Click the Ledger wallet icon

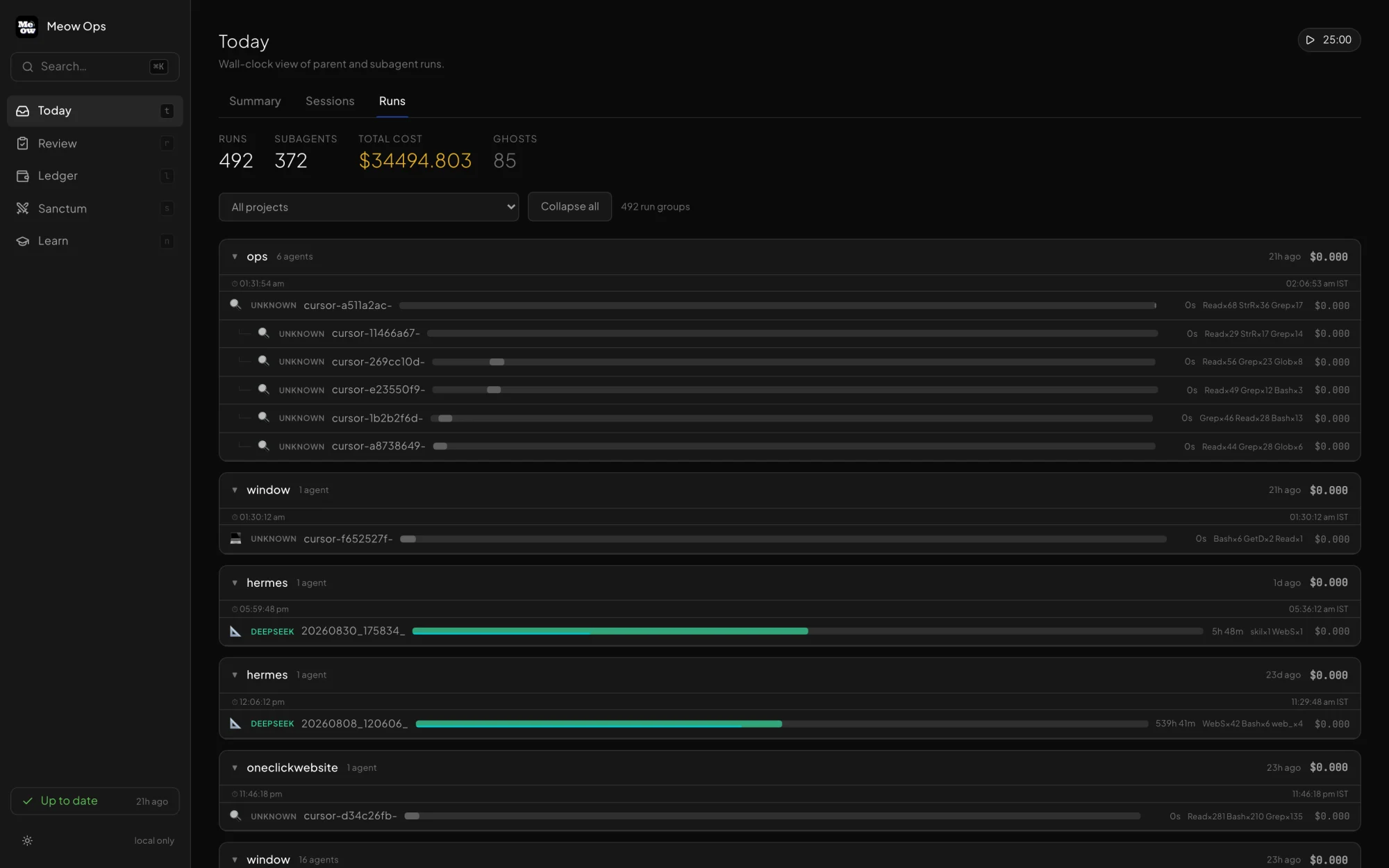[x=23, y=176]
